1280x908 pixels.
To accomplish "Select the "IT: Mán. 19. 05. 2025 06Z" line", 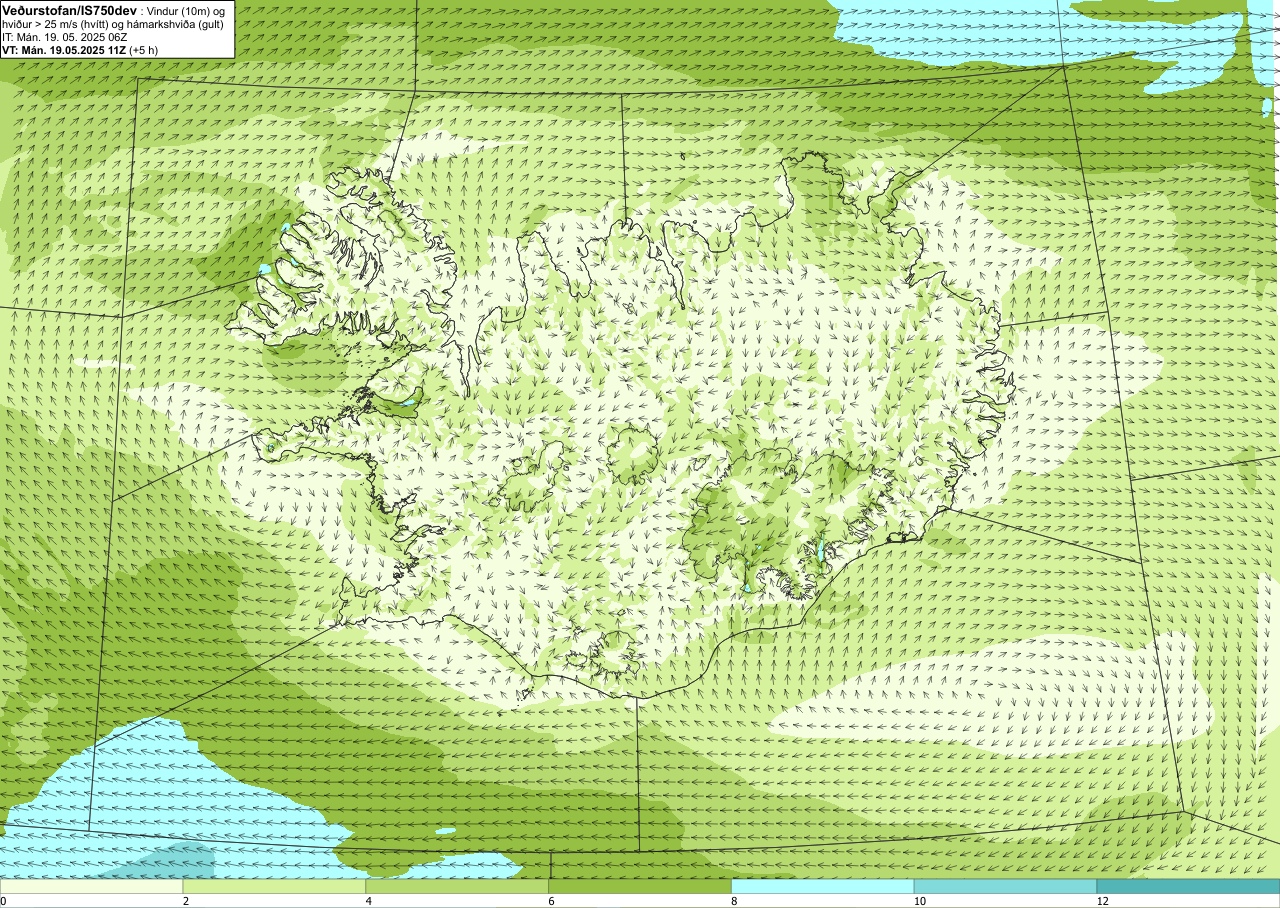I will (66, 36).
